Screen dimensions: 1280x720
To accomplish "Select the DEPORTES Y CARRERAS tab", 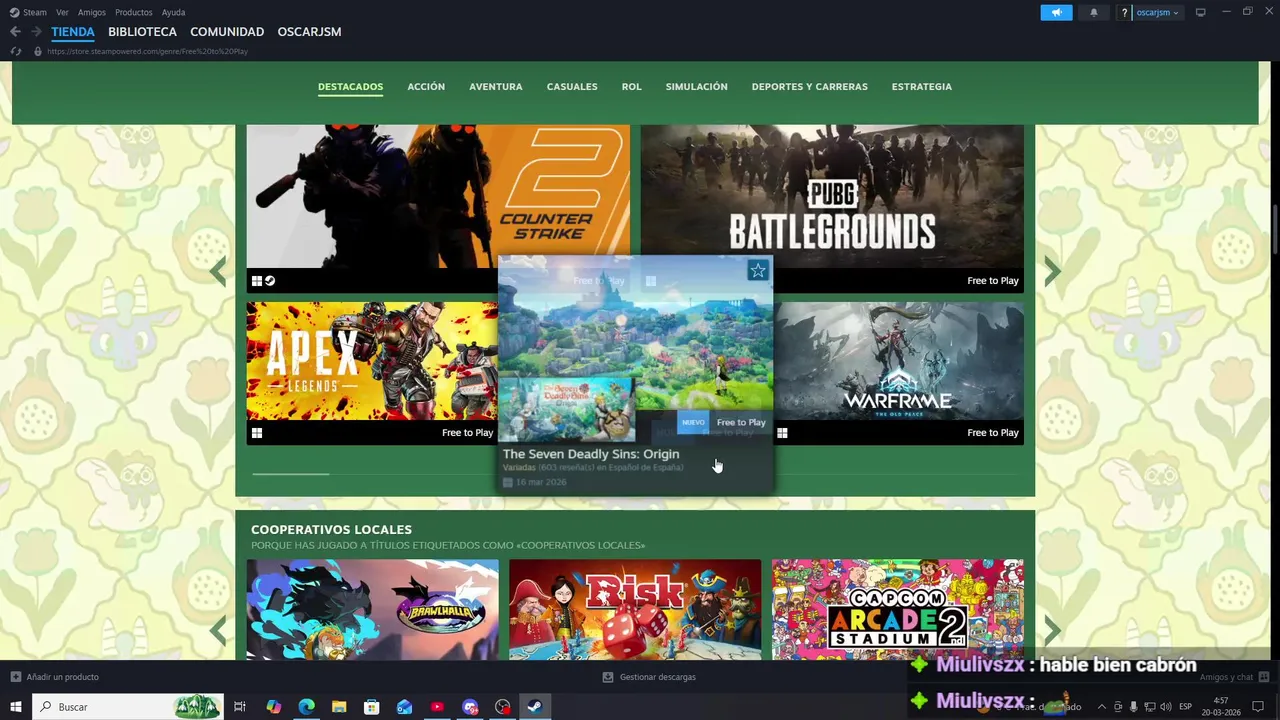I will [809, 87].
